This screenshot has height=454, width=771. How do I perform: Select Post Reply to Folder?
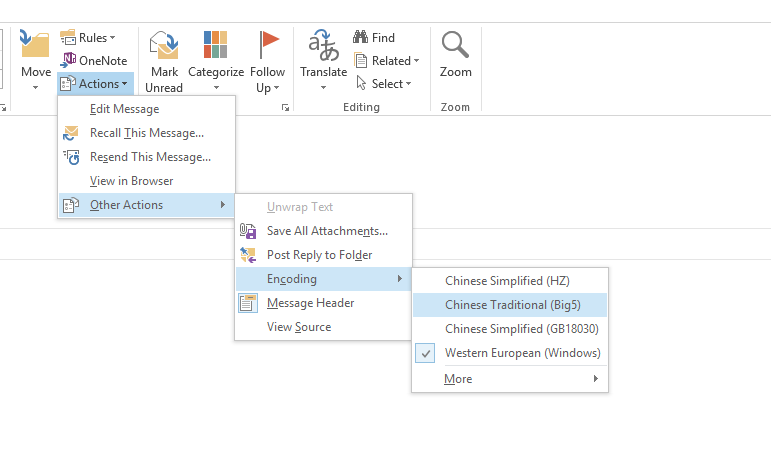323,255
